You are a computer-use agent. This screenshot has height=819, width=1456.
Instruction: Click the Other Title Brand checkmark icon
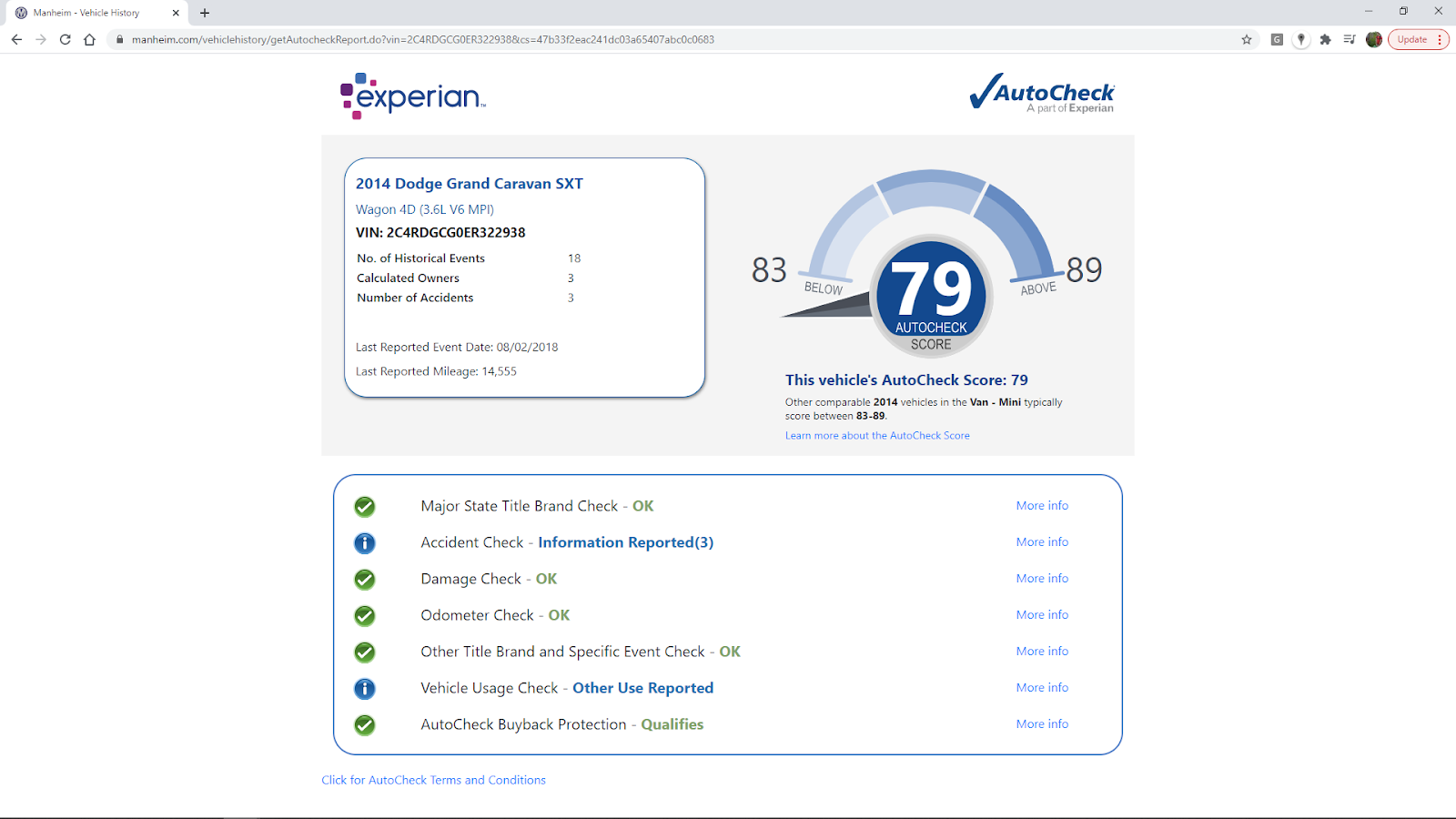point(365,652)
